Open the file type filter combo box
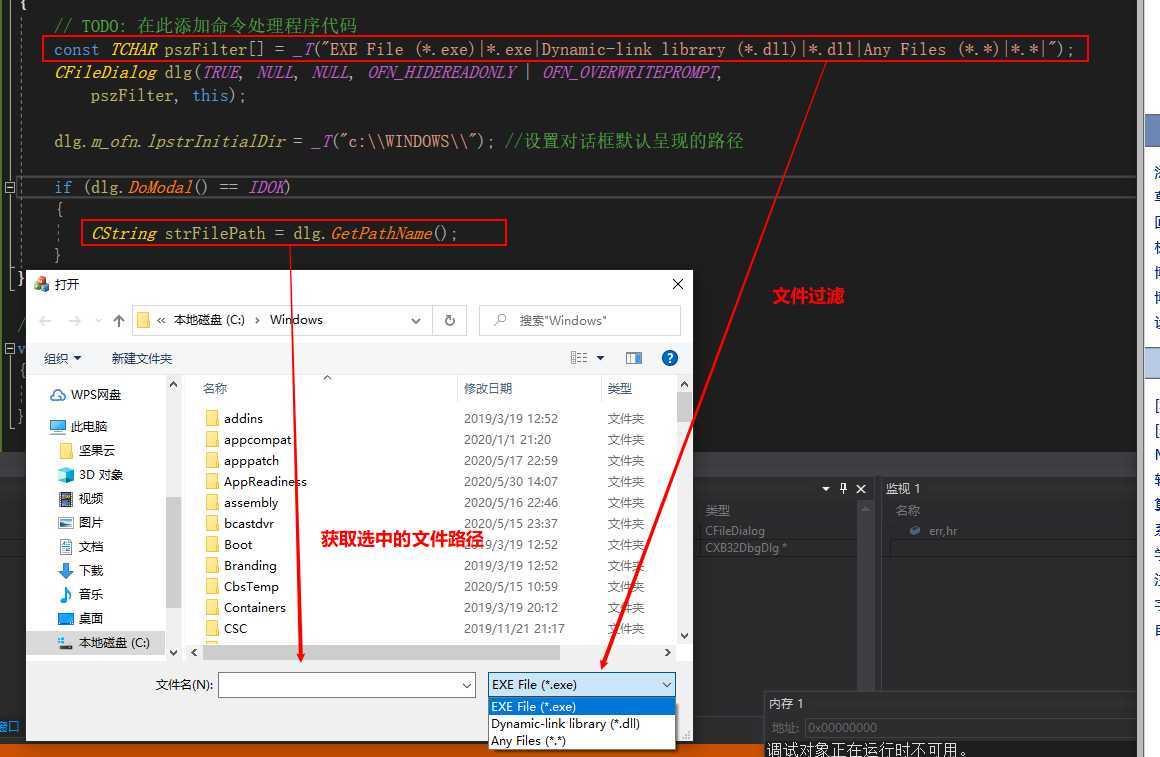 [x=581, y=684]
